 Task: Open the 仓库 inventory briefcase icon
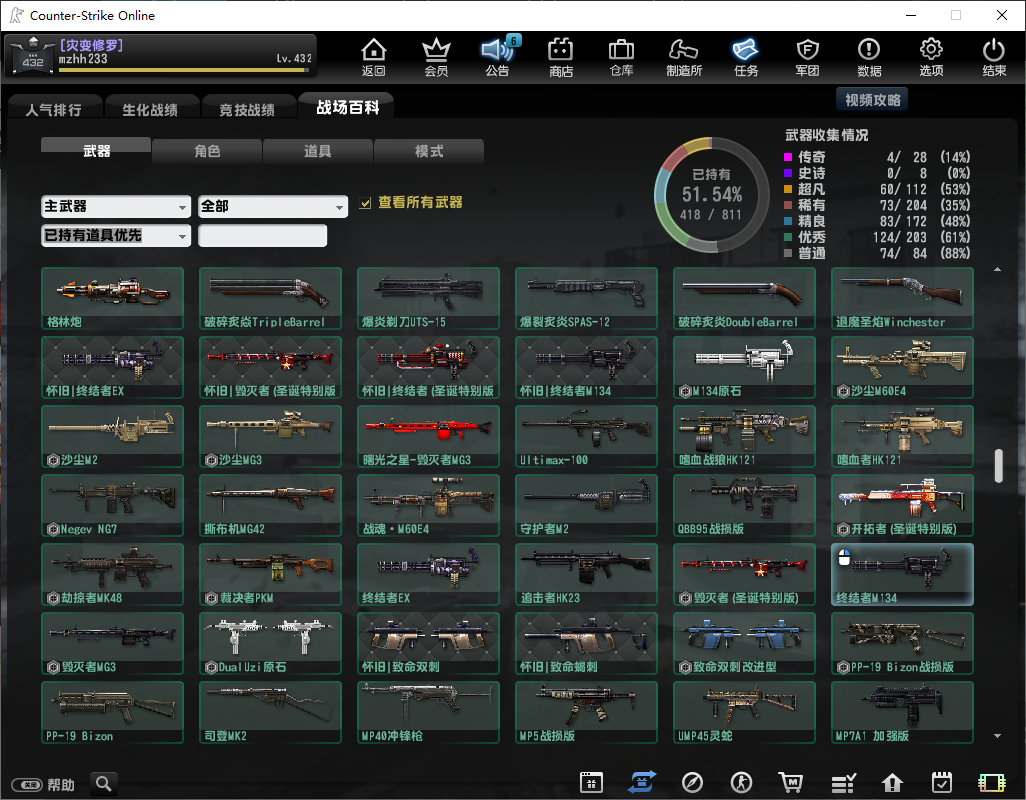[621, 56]
